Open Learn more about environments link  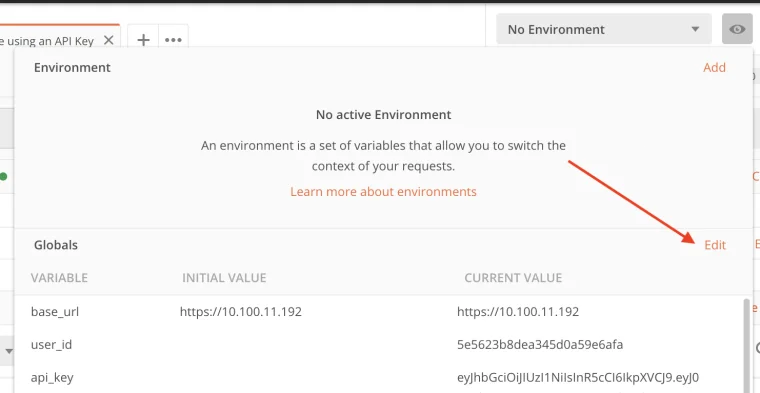383,191
